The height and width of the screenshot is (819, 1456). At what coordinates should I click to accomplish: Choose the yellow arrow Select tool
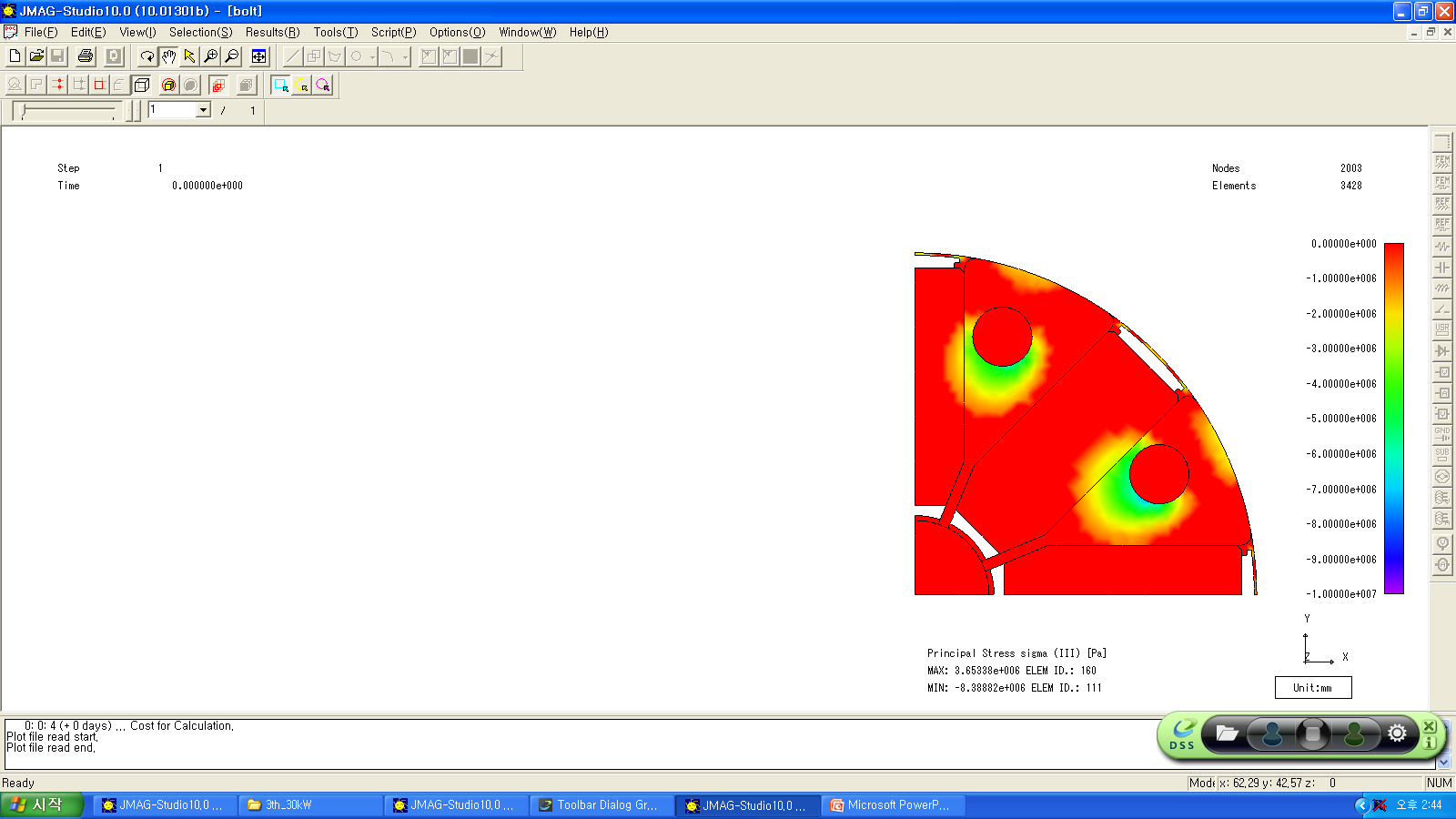click(x=189, y=56)
